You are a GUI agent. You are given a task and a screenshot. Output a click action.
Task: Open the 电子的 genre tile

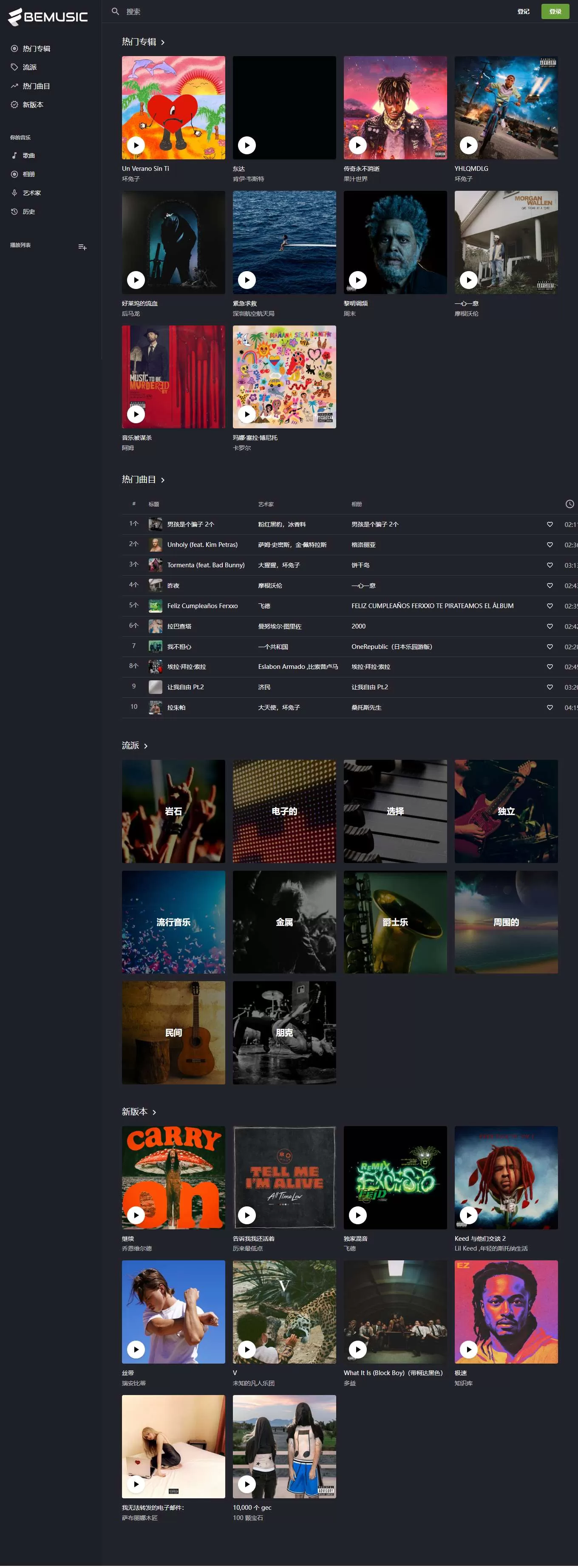click(x=284, y=811)
